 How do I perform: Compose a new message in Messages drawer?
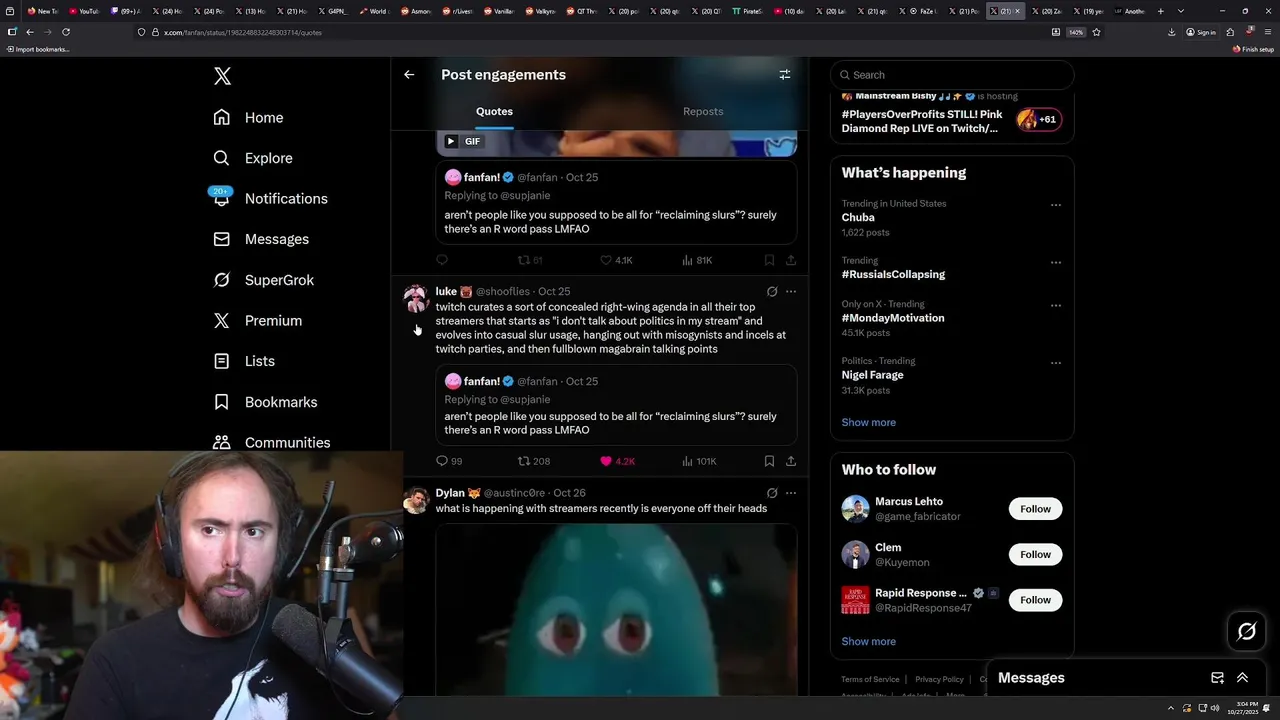pos(1217,678)
